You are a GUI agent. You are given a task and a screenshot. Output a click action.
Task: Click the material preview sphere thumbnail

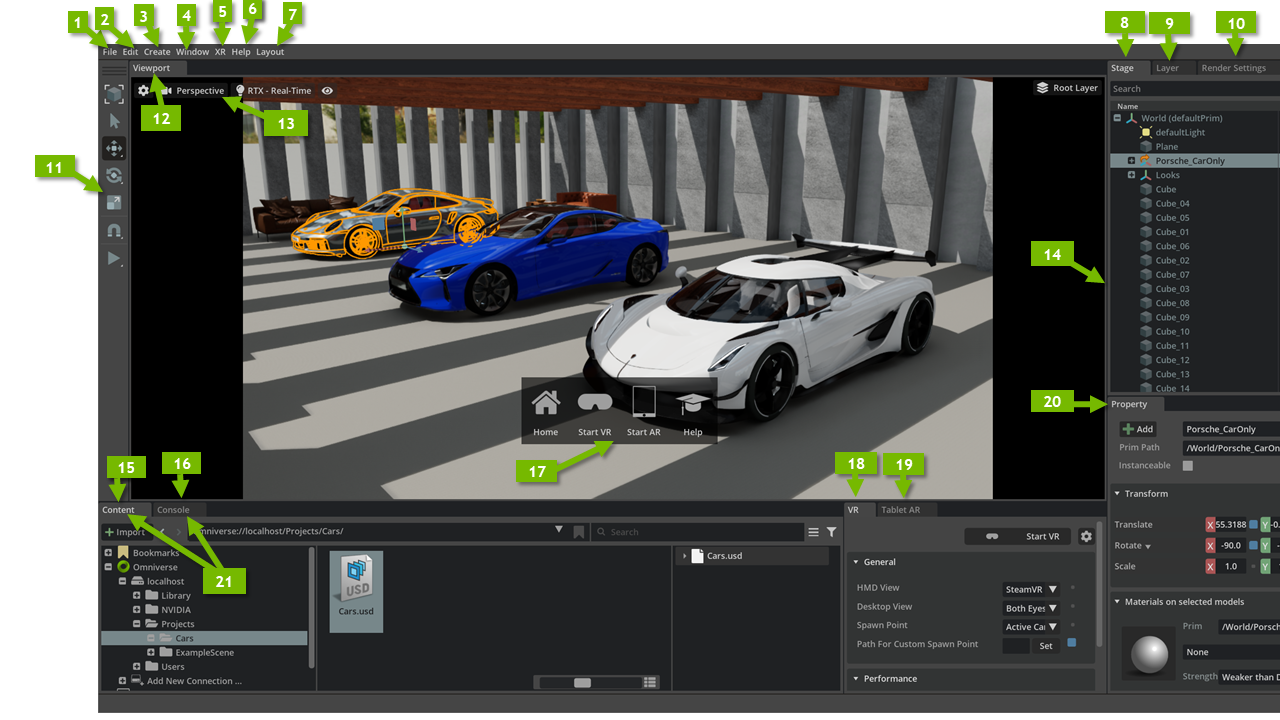[1147, 654]
